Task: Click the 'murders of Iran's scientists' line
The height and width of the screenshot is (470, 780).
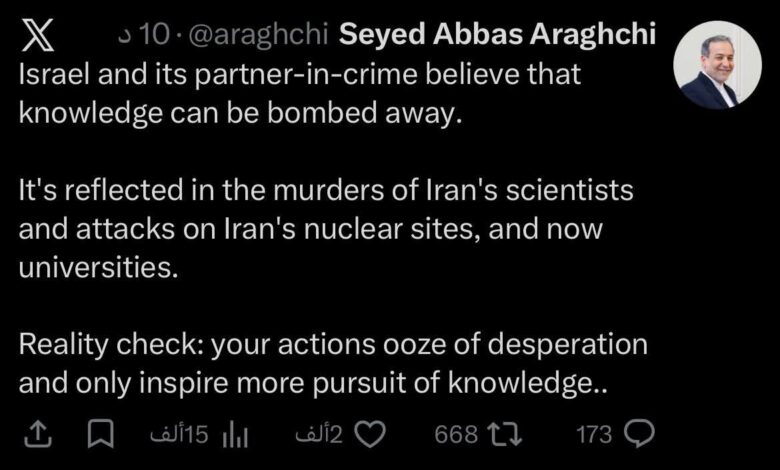Action: pos(326,190)
